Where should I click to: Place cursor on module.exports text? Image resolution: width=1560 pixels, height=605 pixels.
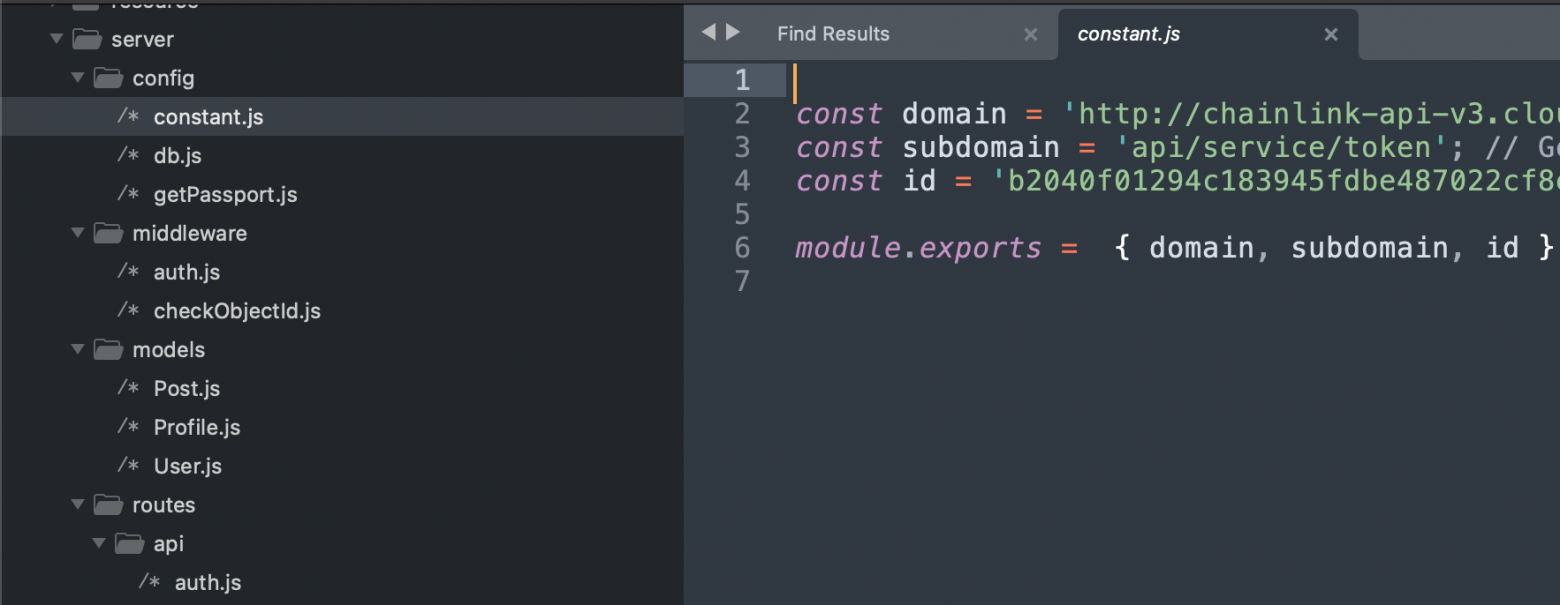click(918, 248)
